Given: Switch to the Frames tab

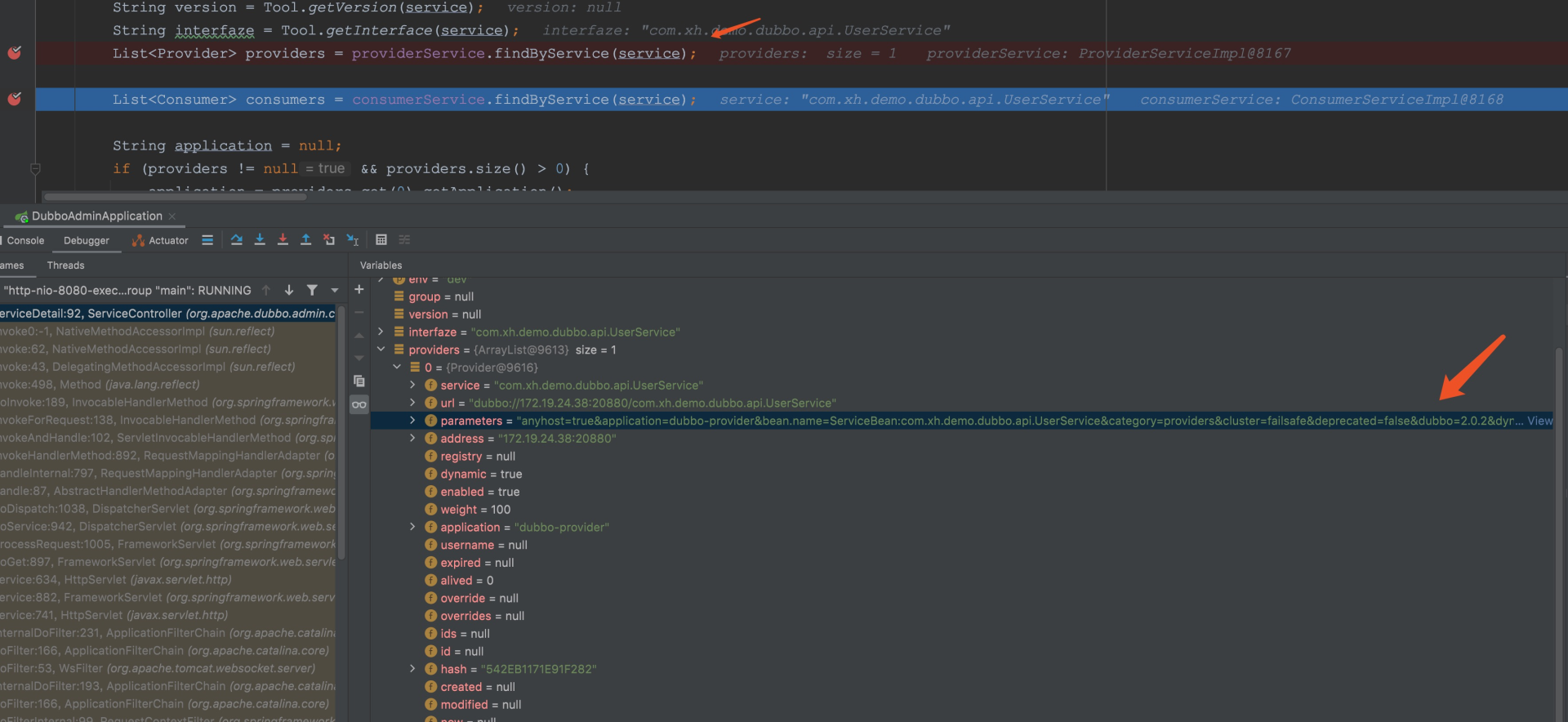Looking at the screenshot, I should 11,265.
